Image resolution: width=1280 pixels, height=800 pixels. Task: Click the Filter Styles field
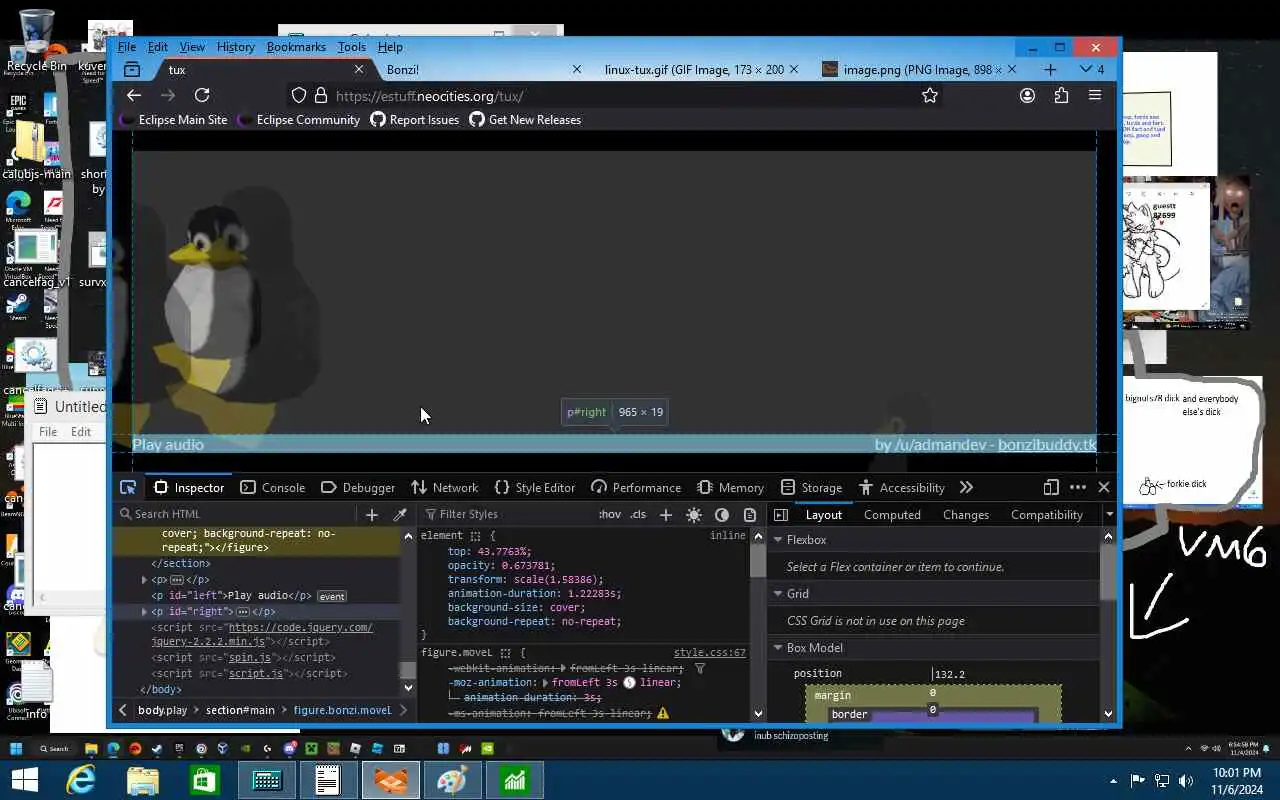coord(505,514)
